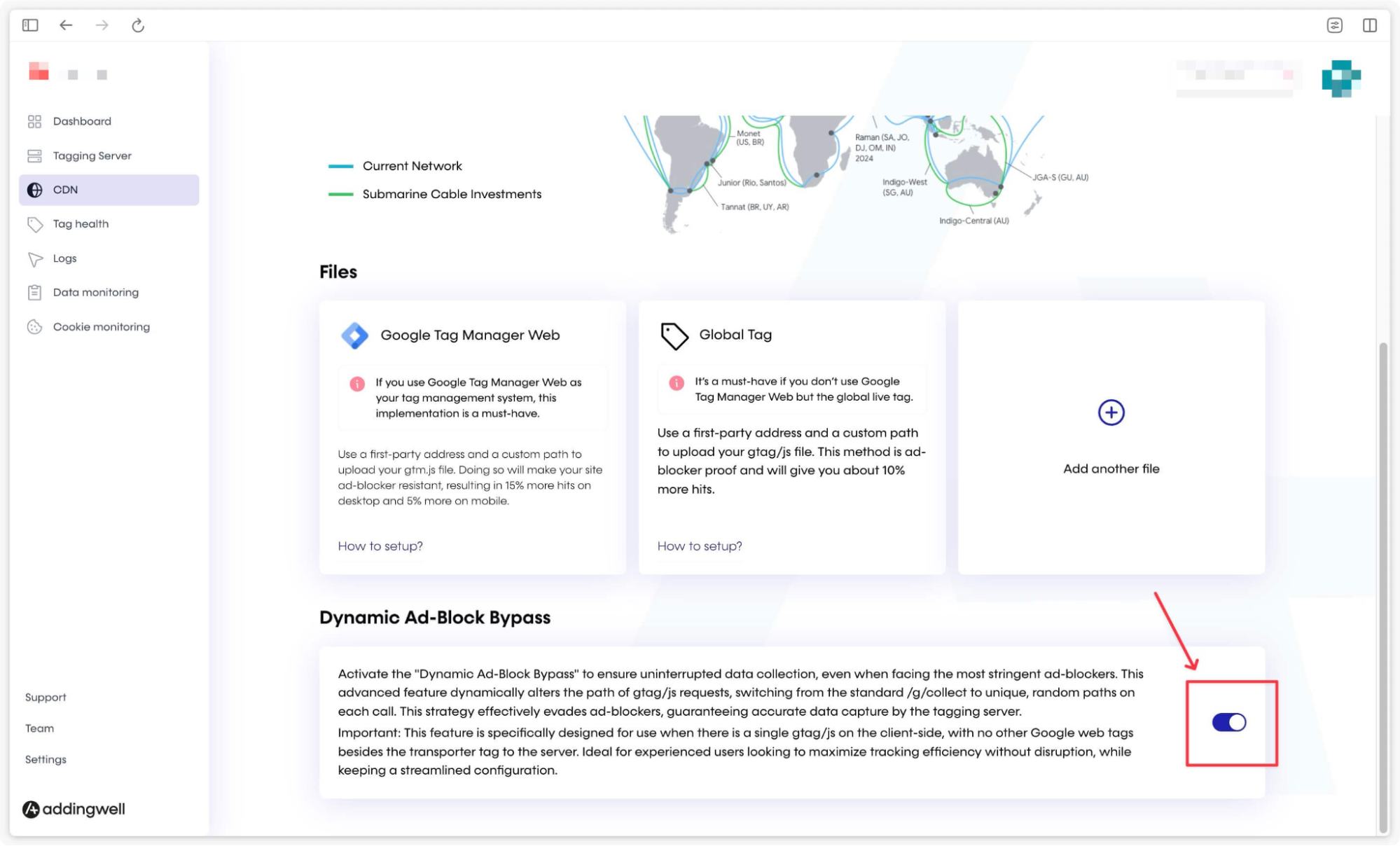Open the Dashboard menu item
This screenshot has height=846, width=1400.
click(x=109, y=121)
